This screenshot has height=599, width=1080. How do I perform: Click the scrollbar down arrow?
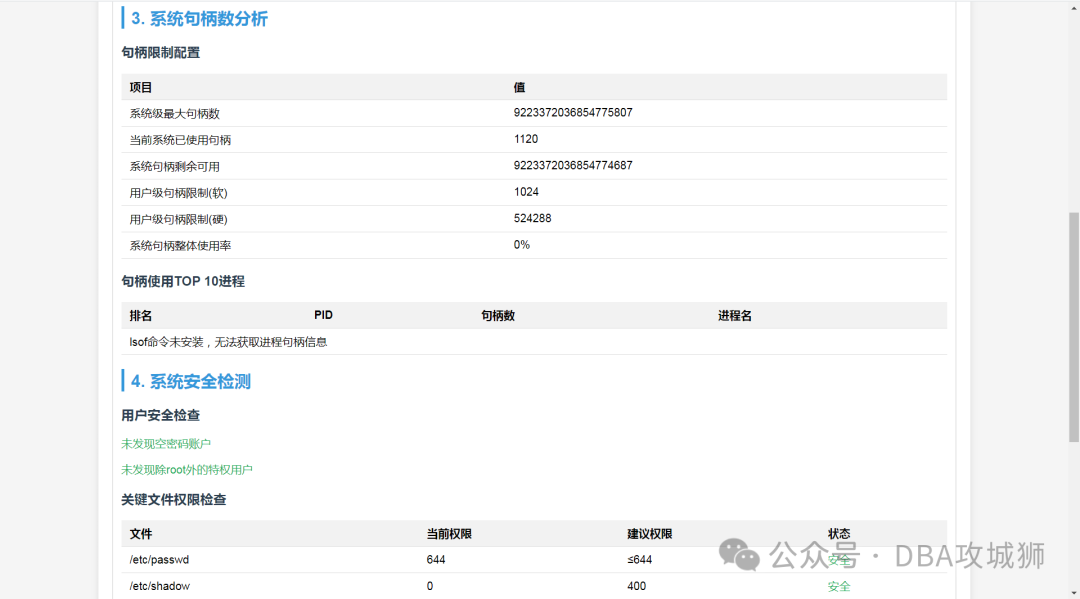coord(1074,593)
